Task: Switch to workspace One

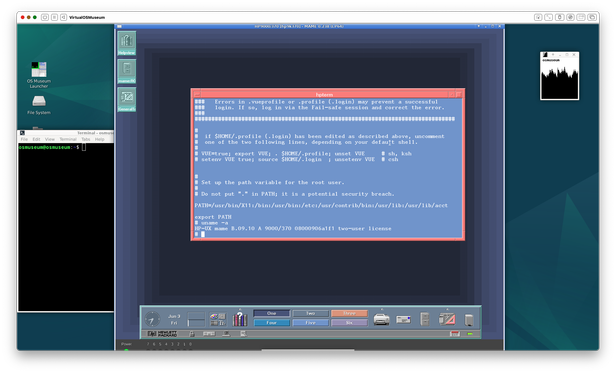Action: point(271,313)
